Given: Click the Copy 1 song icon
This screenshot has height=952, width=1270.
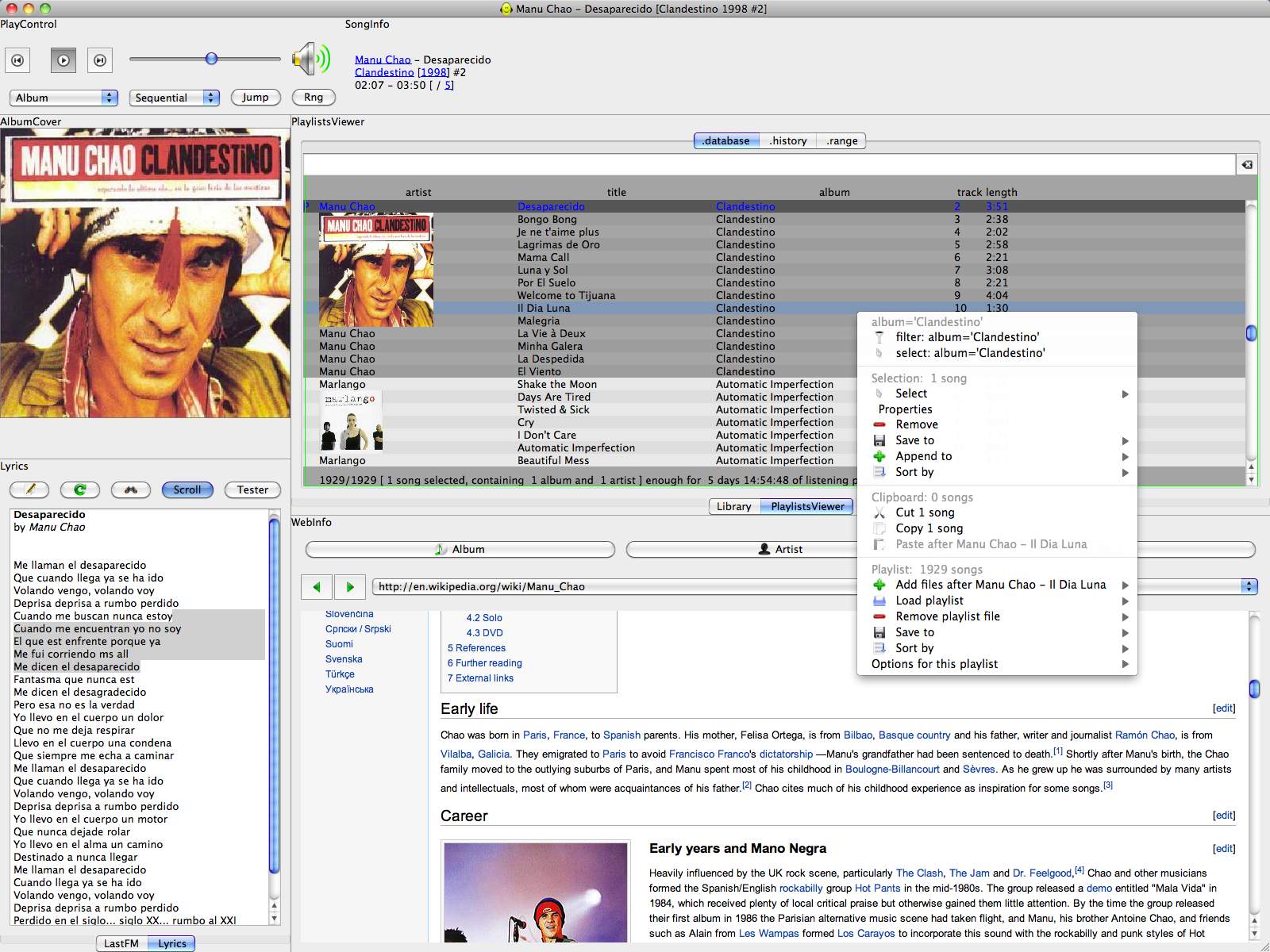Looking at the screenshot, I should point(879,528).
